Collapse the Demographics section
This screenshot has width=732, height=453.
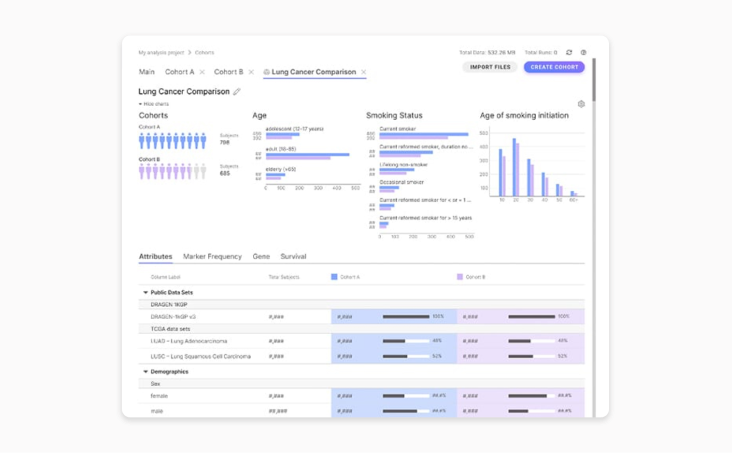pos(146,372)
